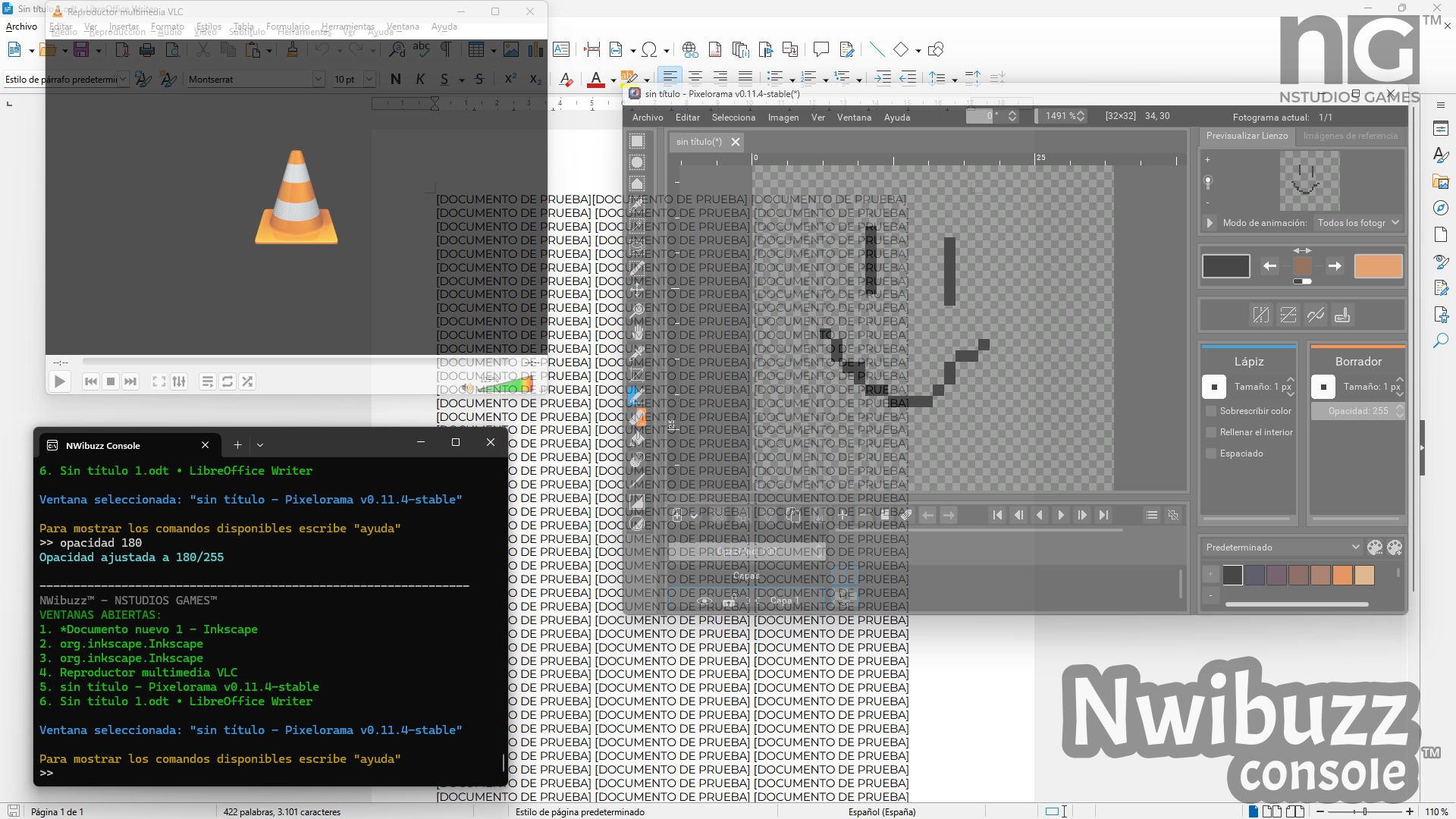Expand the ordered list dropdown arrow
Image resolution: width=1456 pixels, height=819 pixels.
825,80
